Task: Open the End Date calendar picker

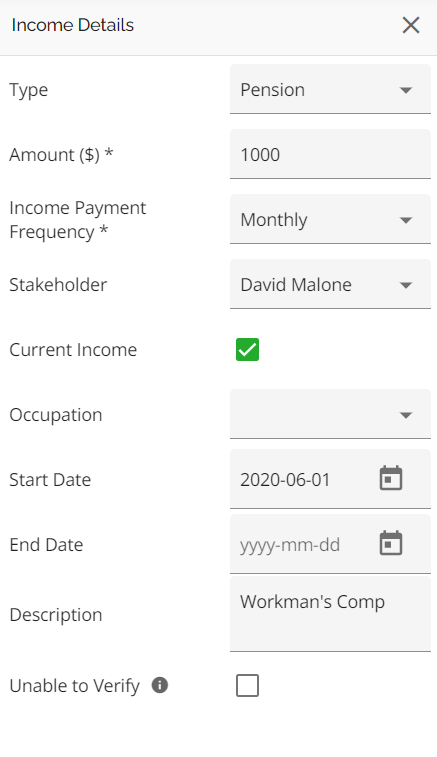Action: coord(391,543)
